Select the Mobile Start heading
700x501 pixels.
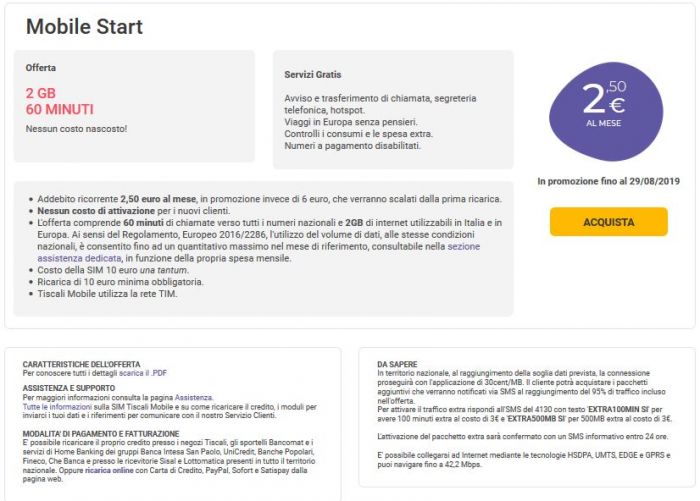(84, 26)
